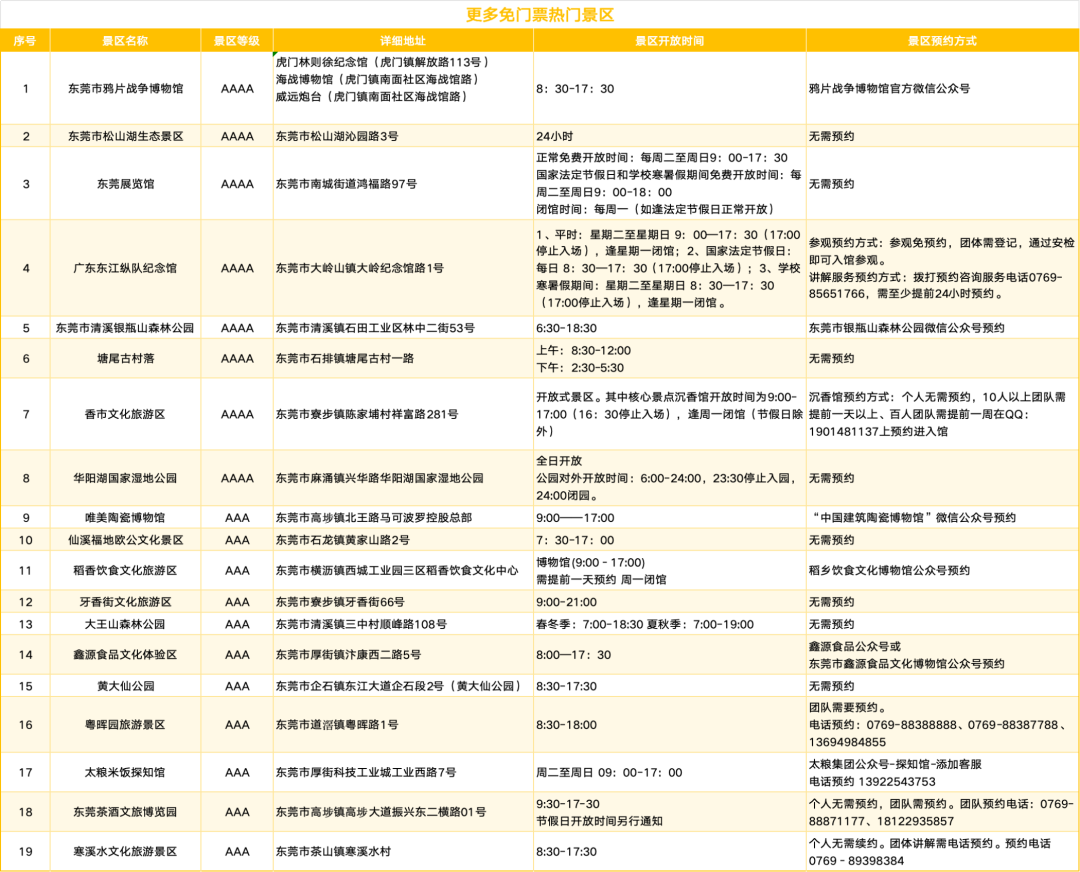The height and width of the screenshot is (872, 1080).
Task: Select the 景区预约方式 column header
Action: click(942, 41)
